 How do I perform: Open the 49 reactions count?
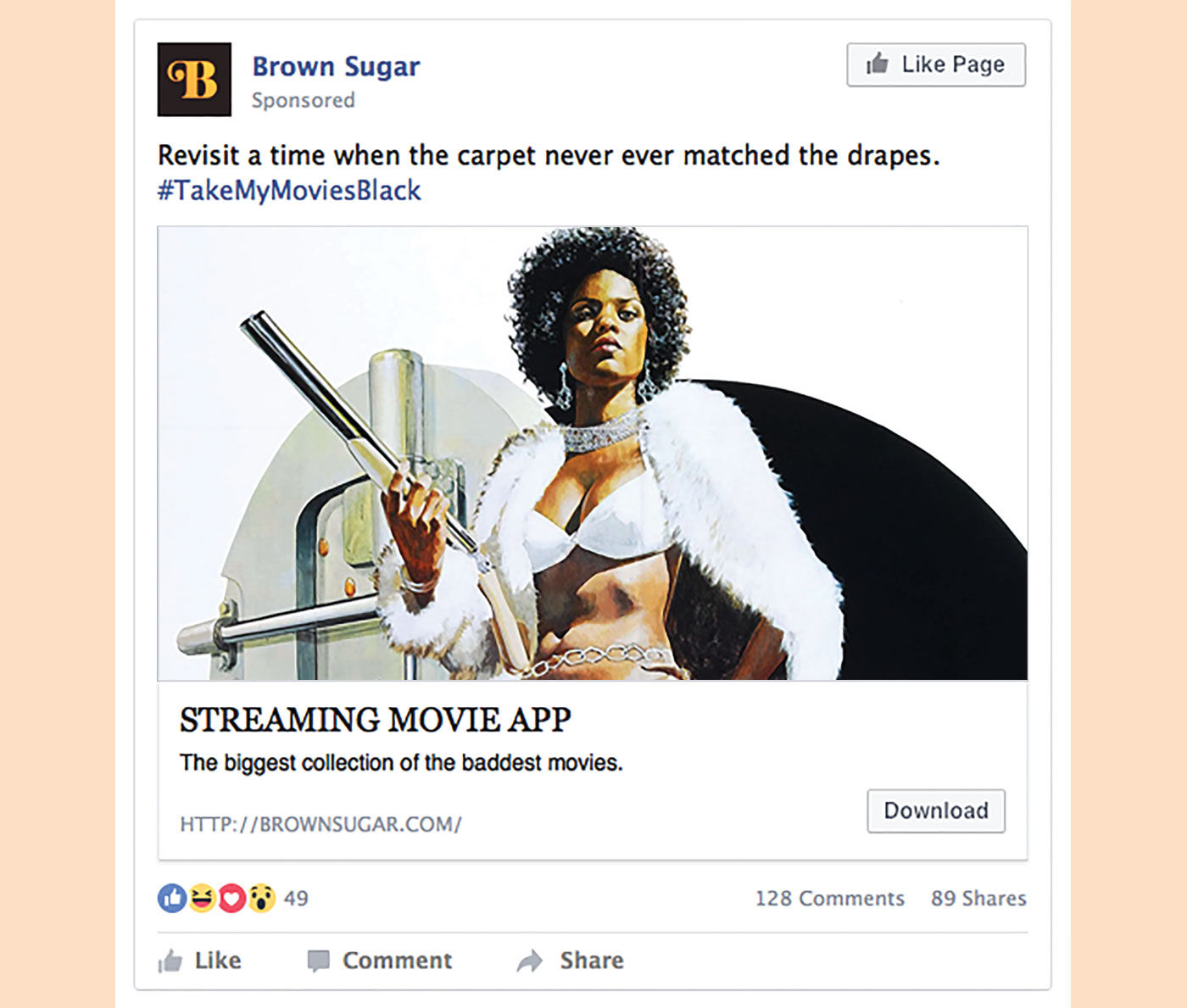[x=296, y=898]
